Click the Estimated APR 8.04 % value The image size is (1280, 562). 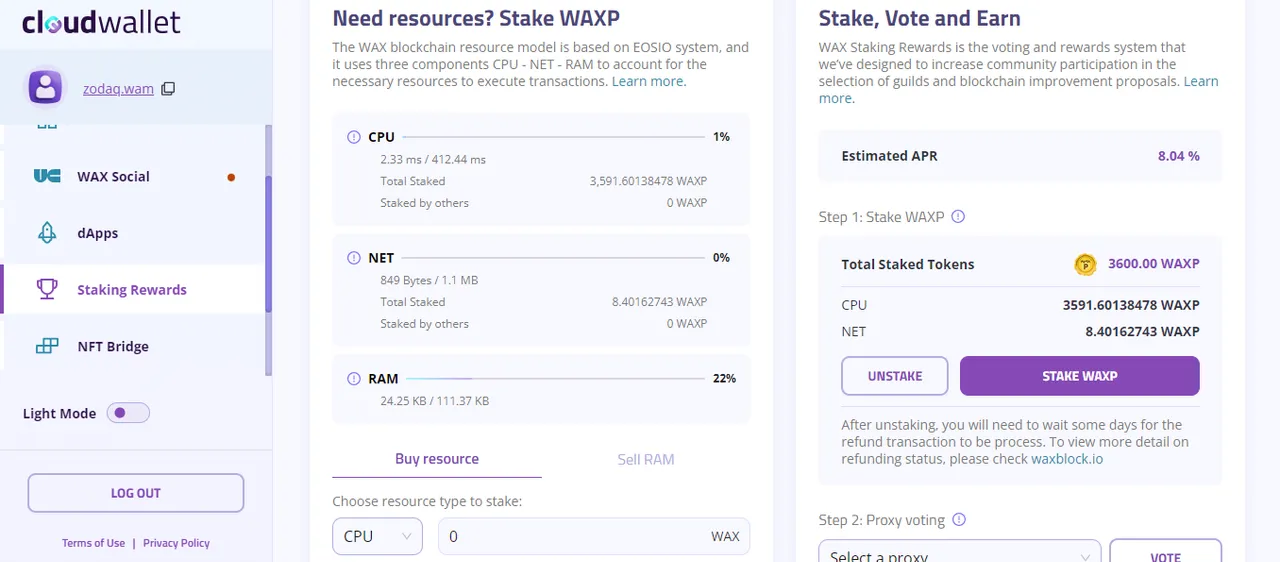(x=1179, y=156)
